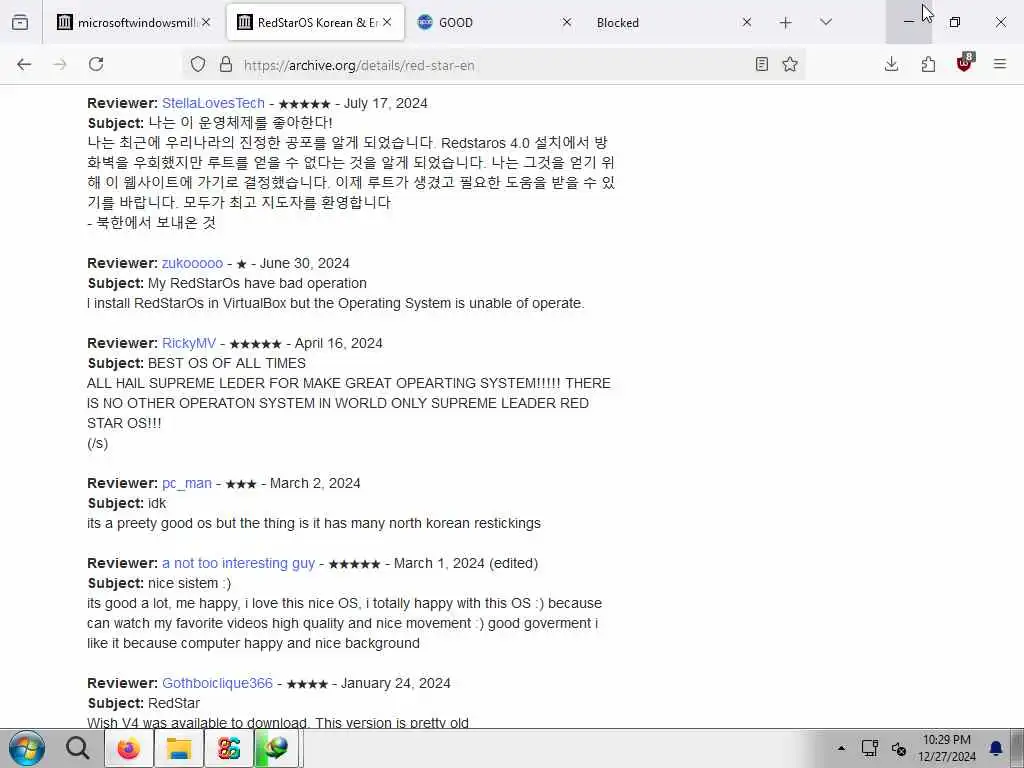Open reviewer Gothboiclique366 profile link

click(x=217, y=683)
